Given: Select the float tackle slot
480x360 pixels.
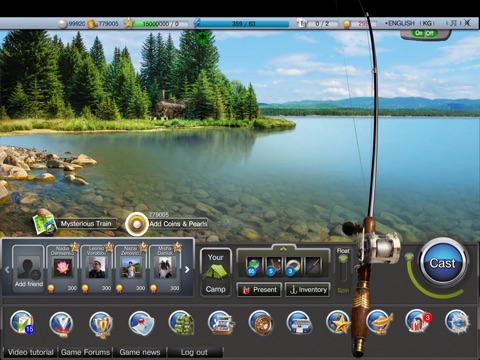Looking at the screenshot, I should [x=313, y=266].
